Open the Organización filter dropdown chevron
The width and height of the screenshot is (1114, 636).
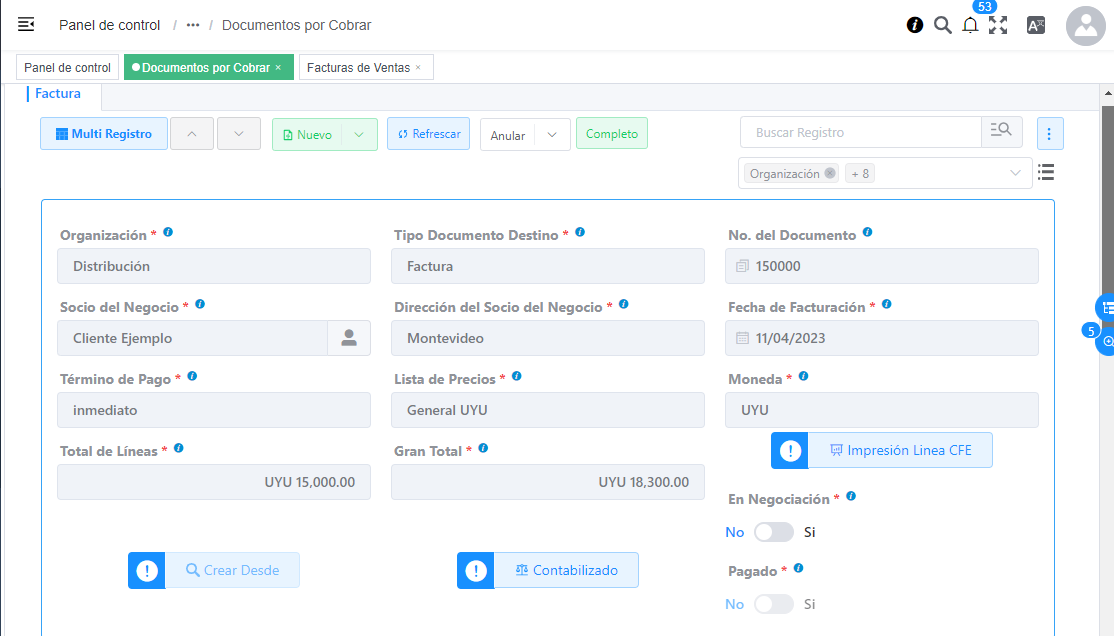[1016, 173]
